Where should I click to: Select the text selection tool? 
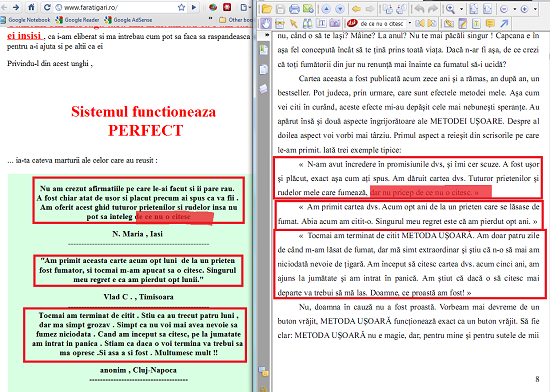click(321, 23)
